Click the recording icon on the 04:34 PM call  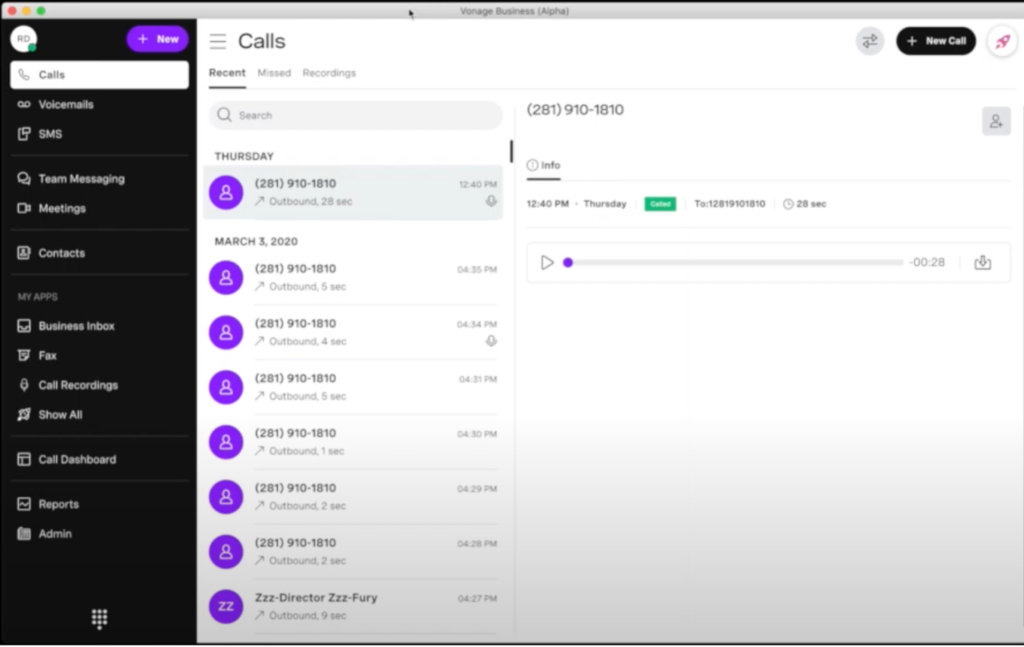click(491, 341)
